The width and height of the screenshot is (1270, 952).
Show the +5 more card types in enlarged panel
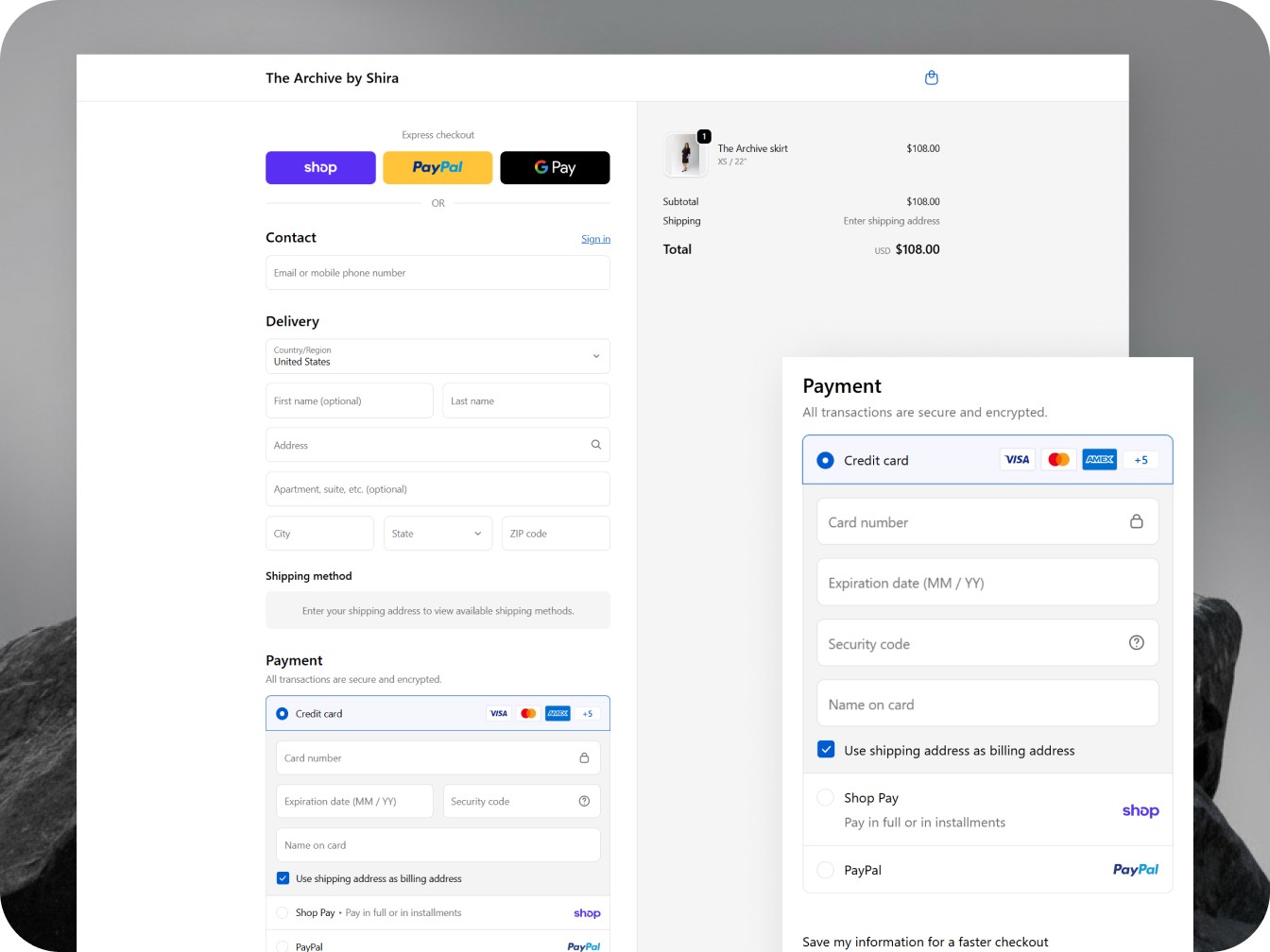1141,460
